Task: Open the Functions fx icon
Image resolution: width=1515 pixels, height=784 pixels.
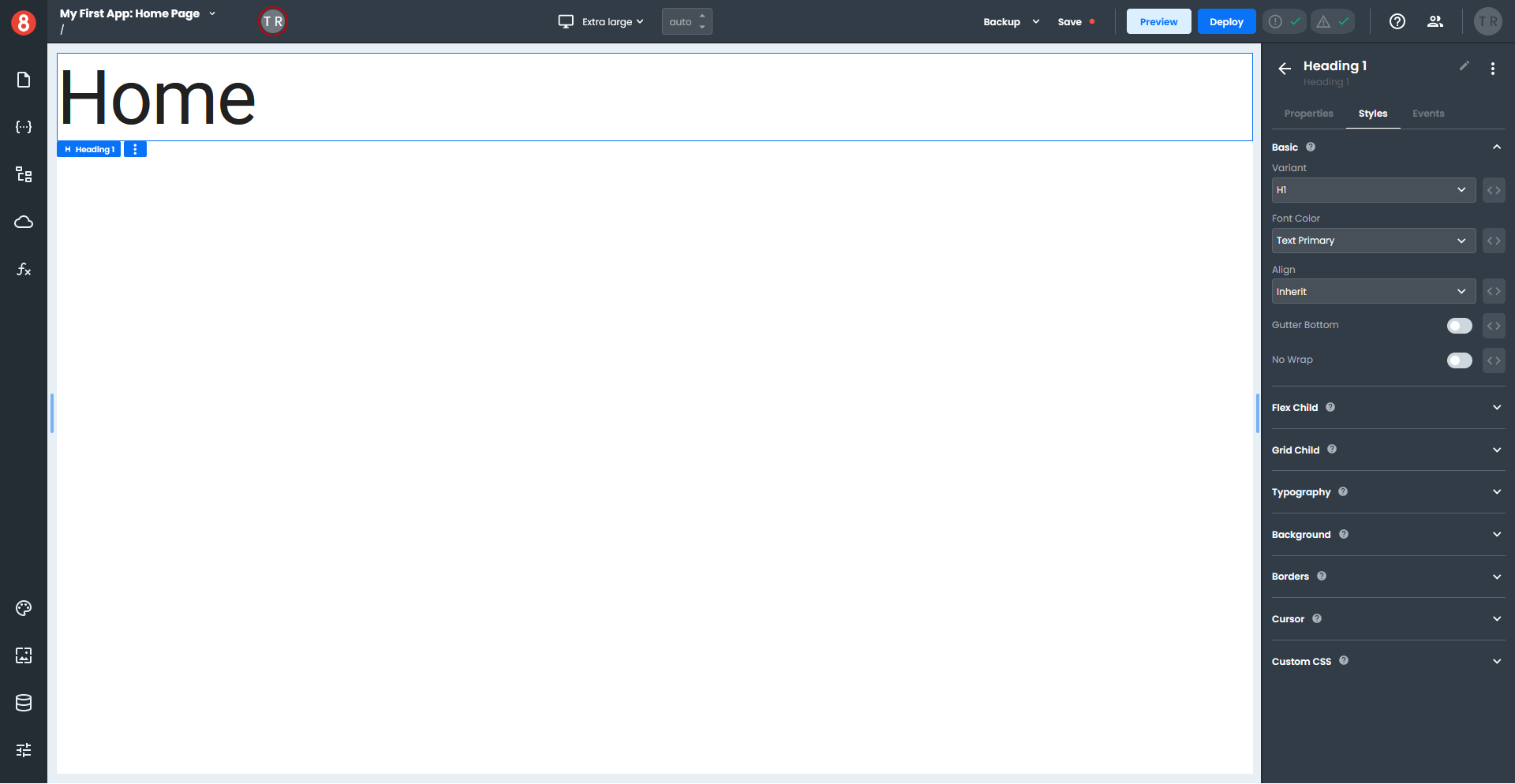Action: click(x=24, y=270)
